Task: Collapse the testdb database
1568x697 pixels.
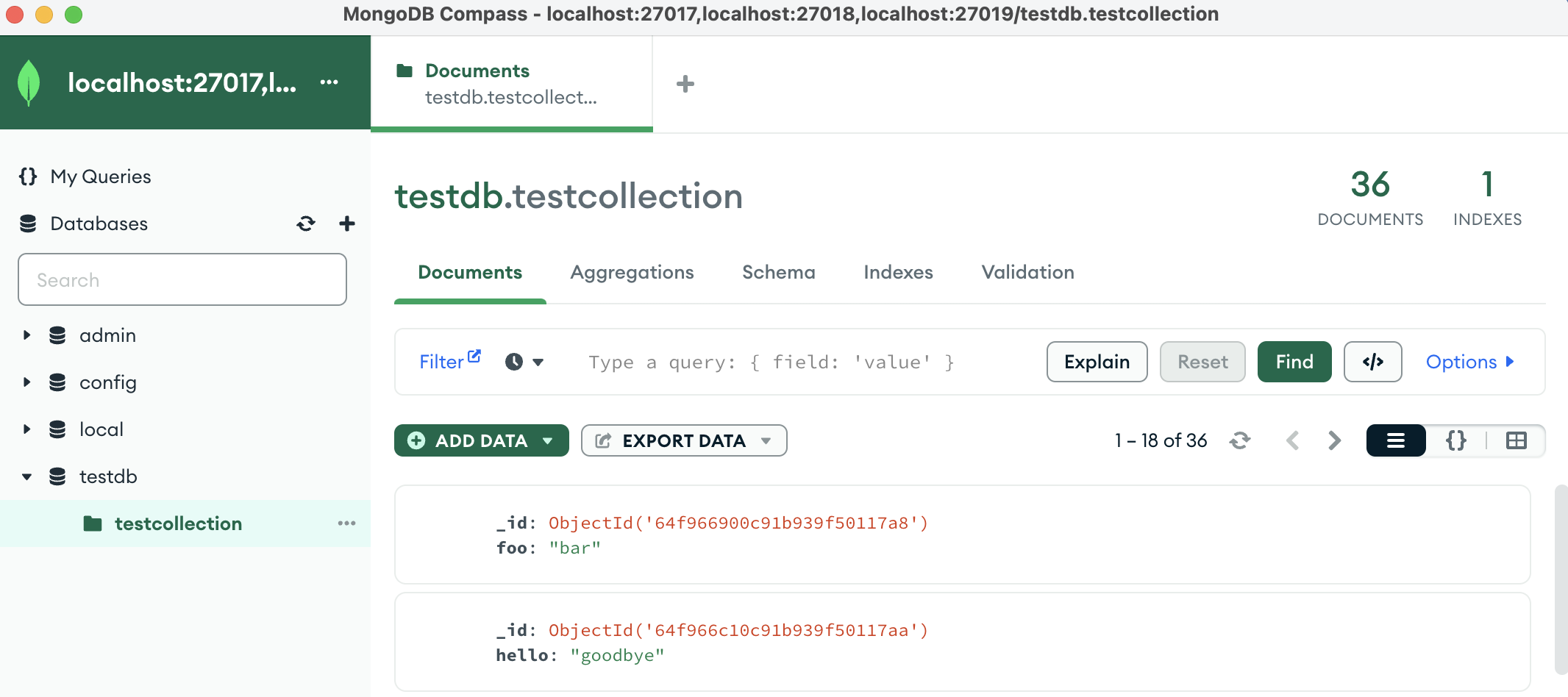Action: (27, 476)
